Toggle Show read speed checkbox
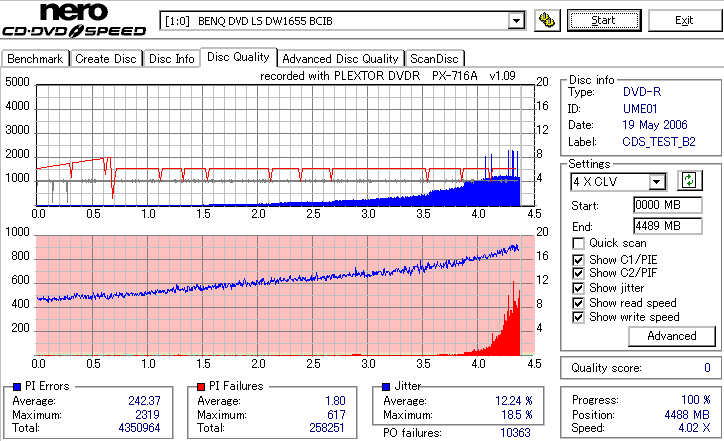The height and width of the screenshot is (441, 724). click(578, 303)
